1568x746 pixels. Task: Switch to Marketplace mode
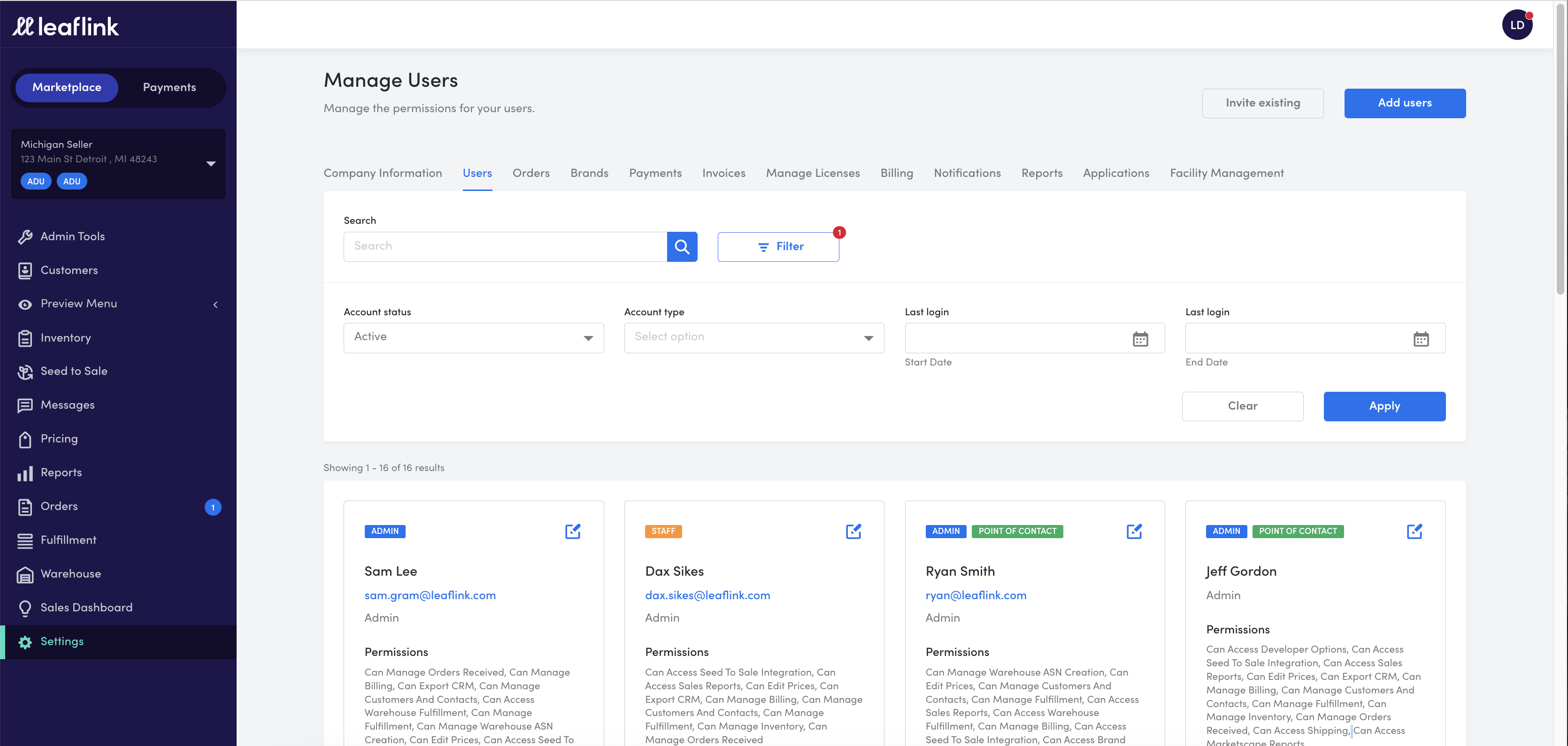tap(67, 88)
